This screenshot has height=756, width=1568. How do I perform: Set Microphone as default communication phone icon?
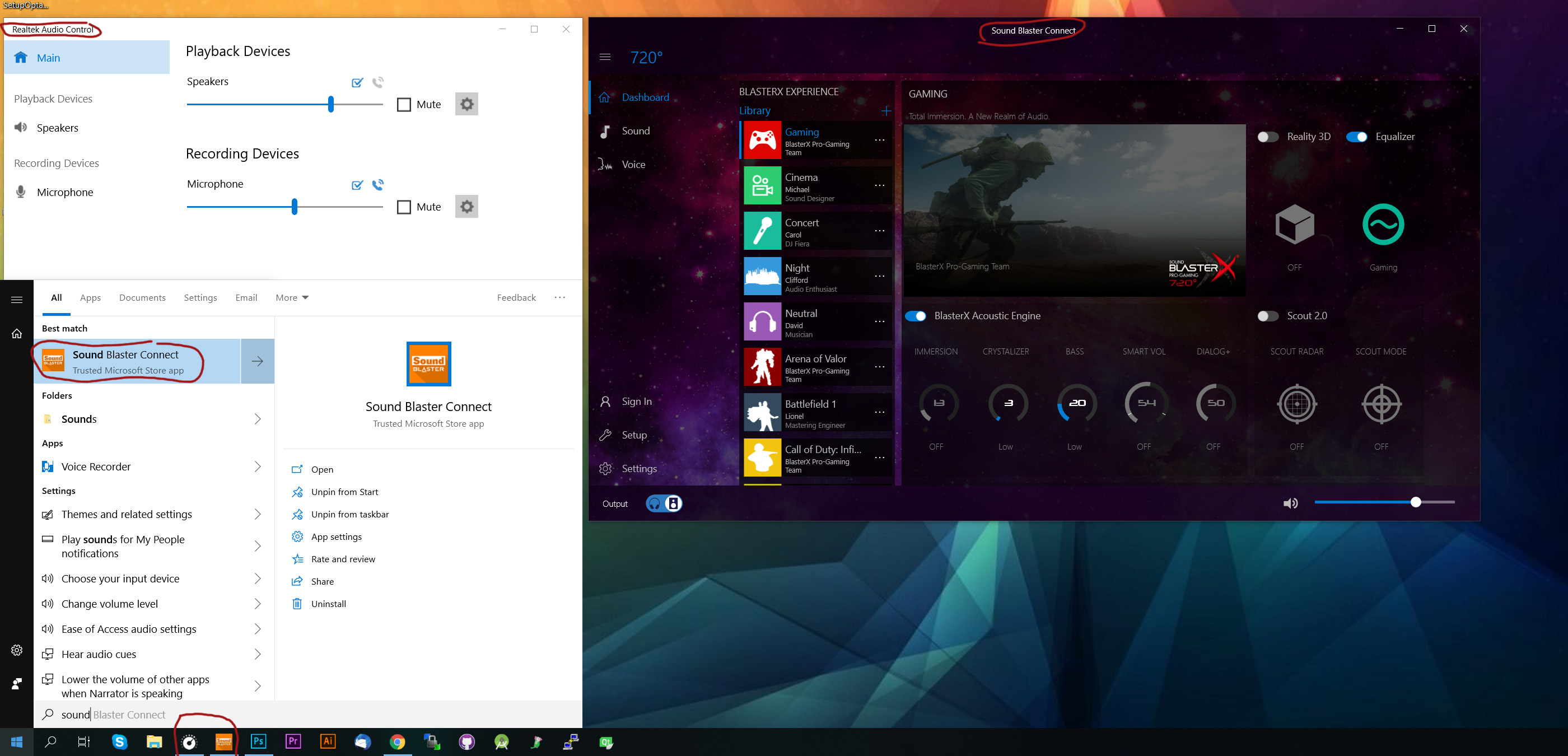point(378,184)
